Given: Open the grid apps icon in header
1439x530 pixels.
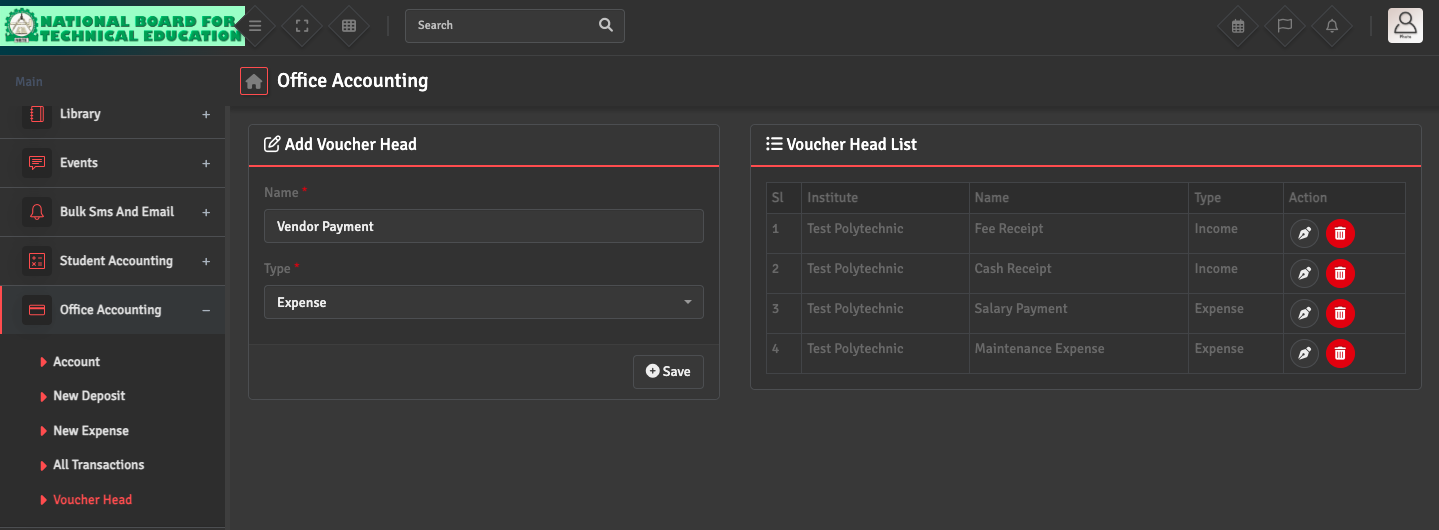Looking at the screenshot, I should [x=349, y=26].
